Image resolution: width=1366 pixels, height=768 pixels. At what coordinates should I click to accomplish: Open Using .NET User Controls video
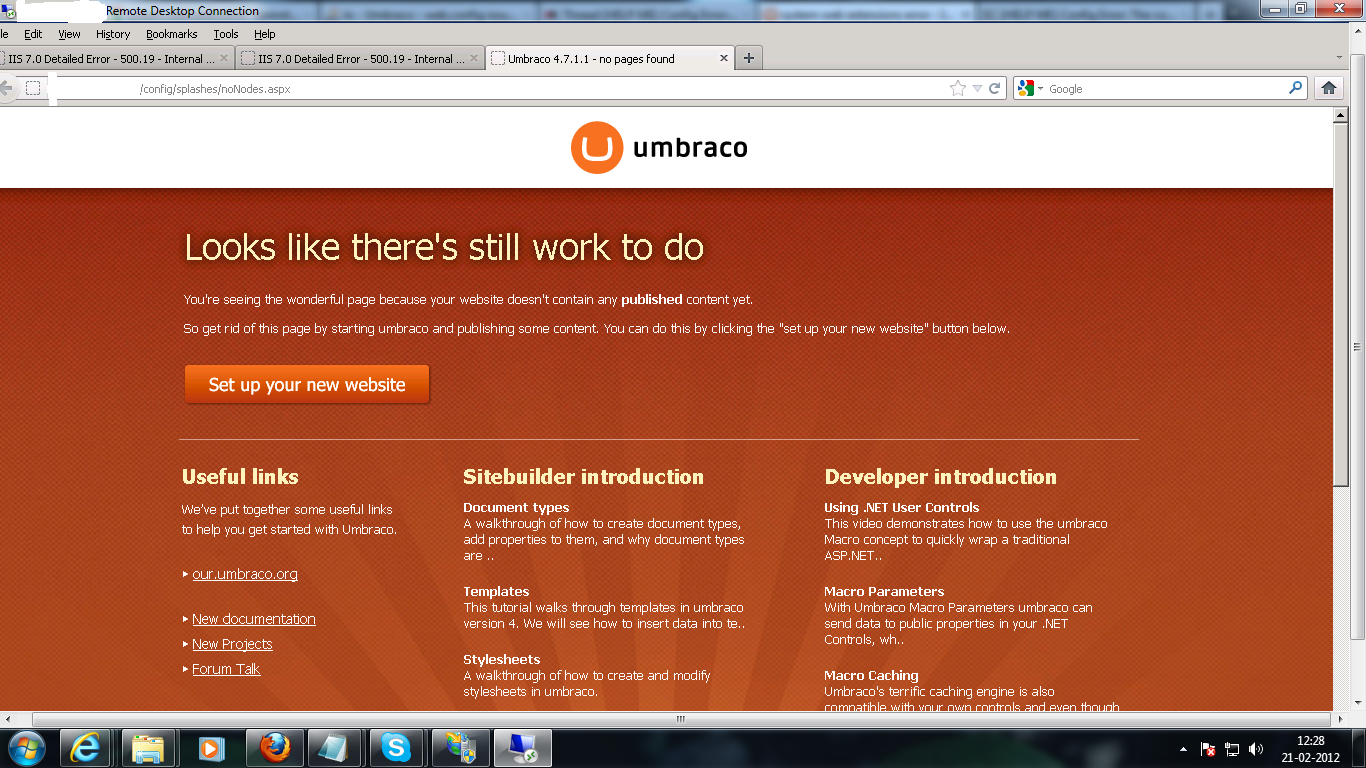[x=901, y=507]
